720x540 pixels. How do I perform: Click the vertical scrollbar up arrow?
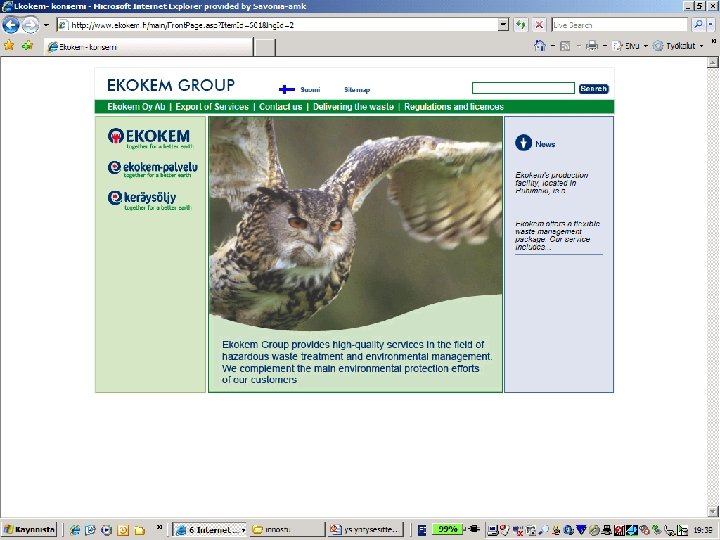(x=713, y=62)
